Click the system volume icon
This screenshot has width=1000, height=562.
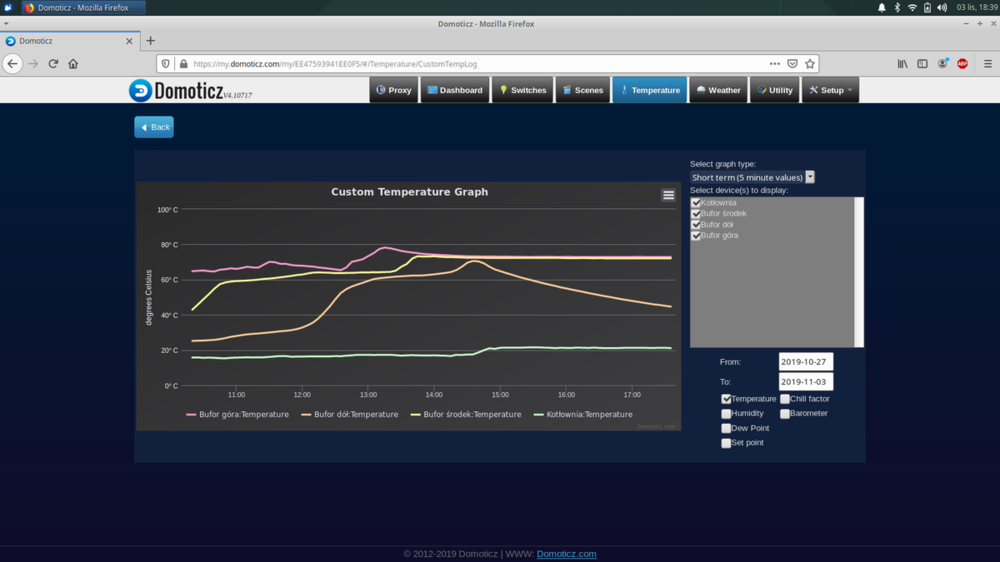point(942,7)
